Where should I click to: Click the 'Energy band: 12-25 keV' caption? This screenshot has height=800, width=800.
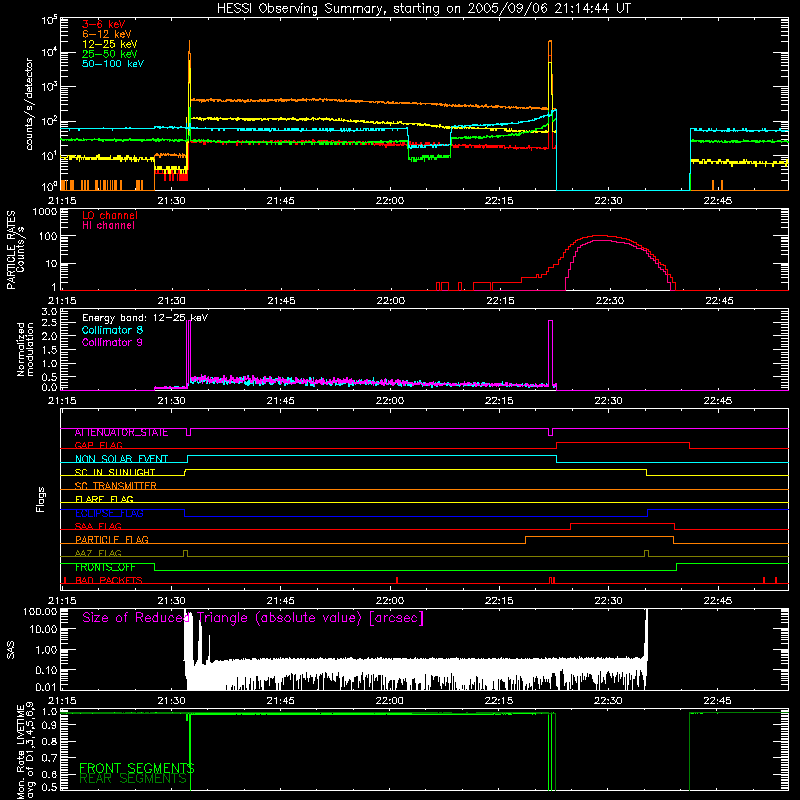click(145, 318)
